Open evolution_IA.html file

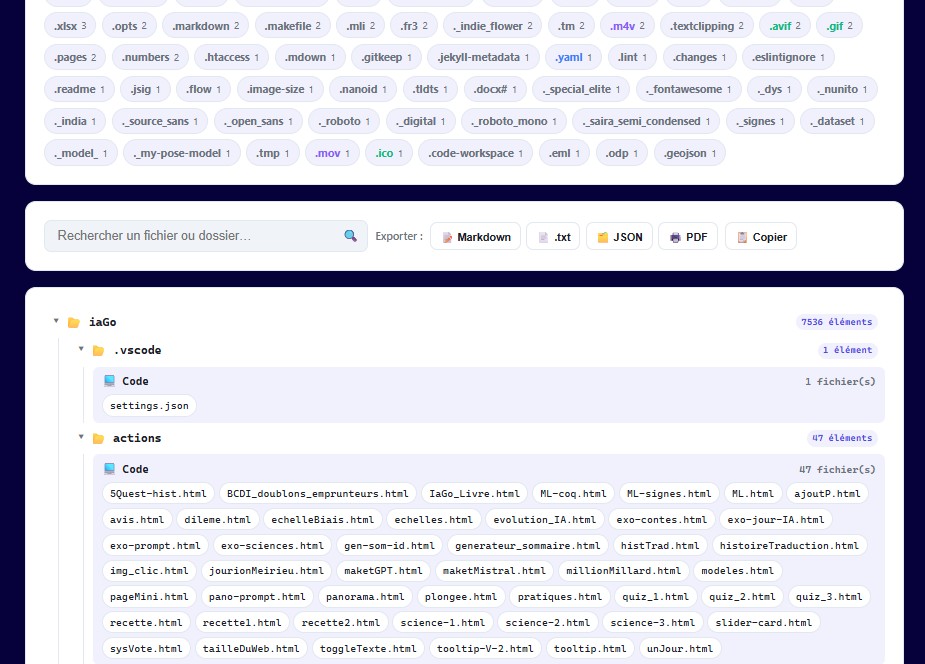point(544,520)
